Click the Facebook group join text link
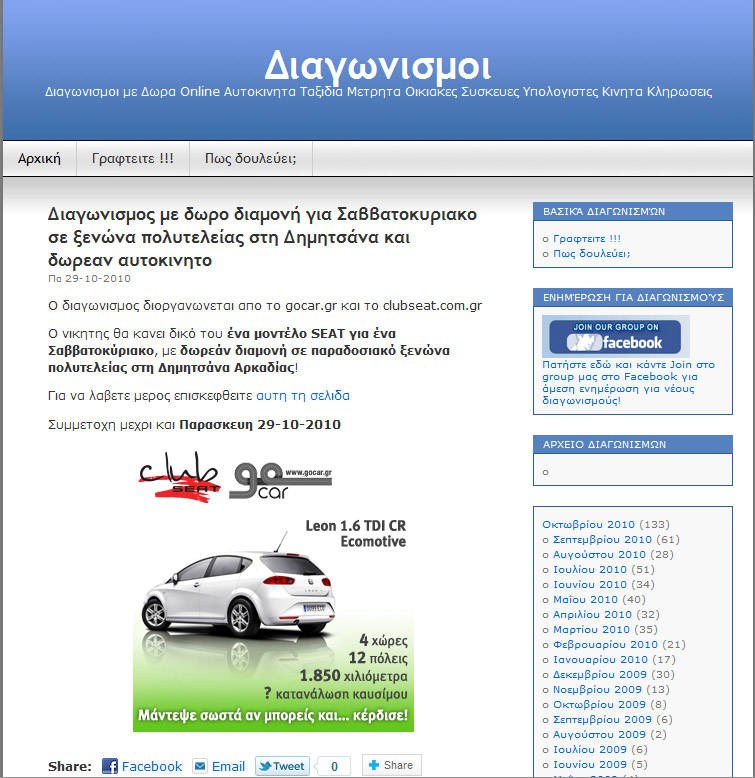Viewport: 755px width, 778px height. 628,383
